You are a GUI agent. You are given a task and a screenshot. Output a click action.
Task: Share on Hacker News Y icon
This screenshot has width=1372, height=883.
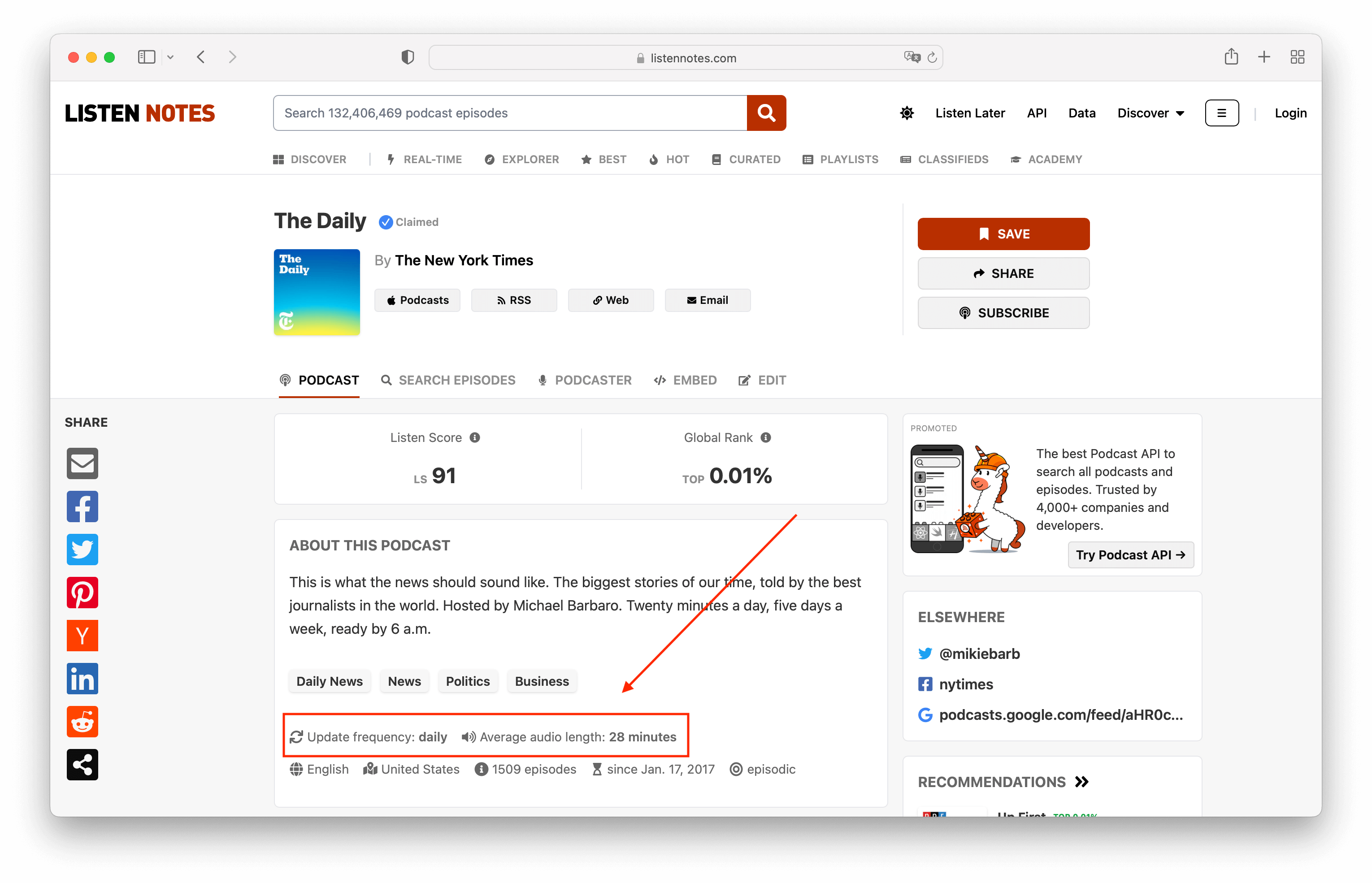coord(82,635)
